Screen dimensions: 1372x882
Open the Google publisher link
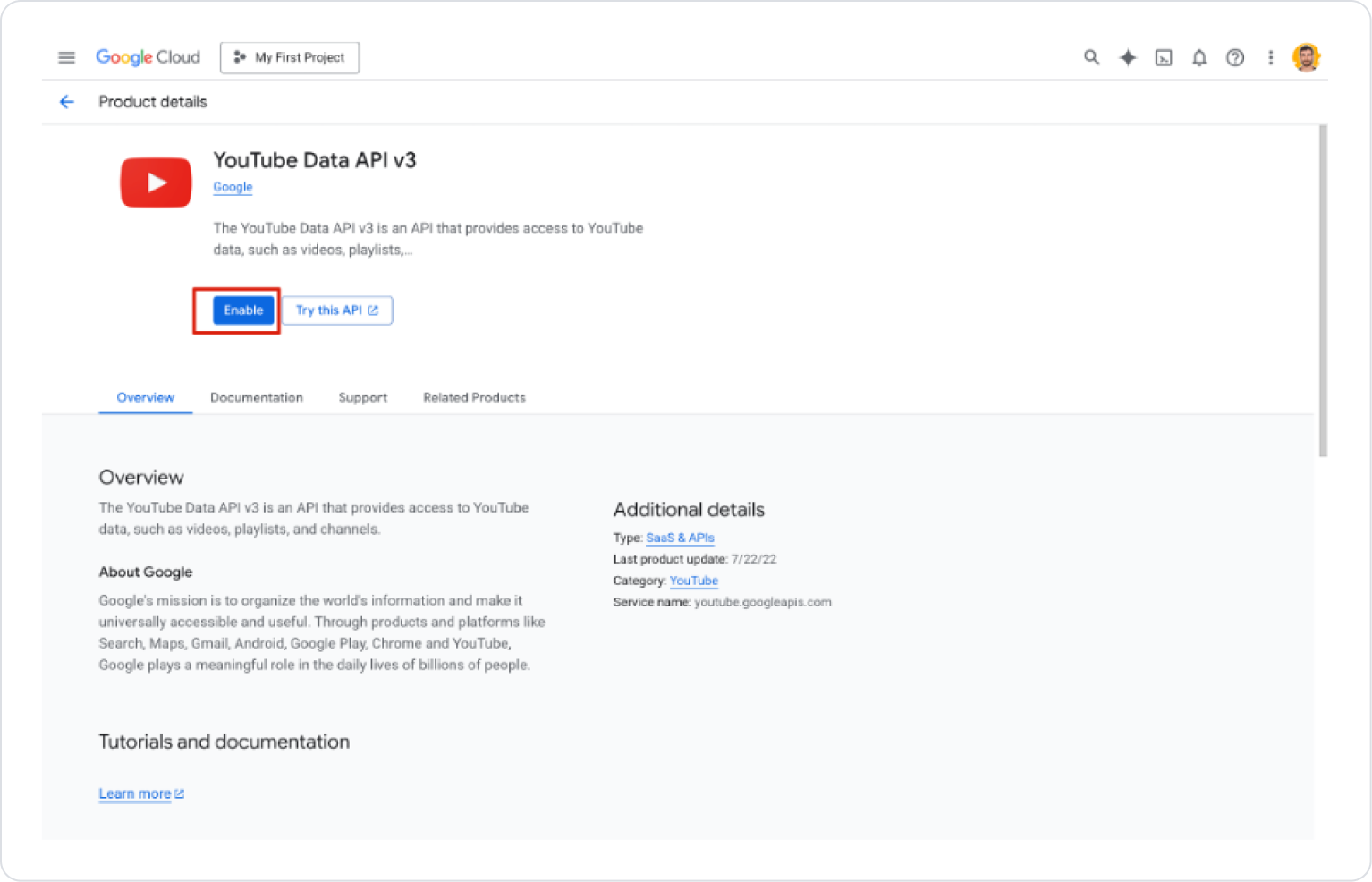coord(233,187)
